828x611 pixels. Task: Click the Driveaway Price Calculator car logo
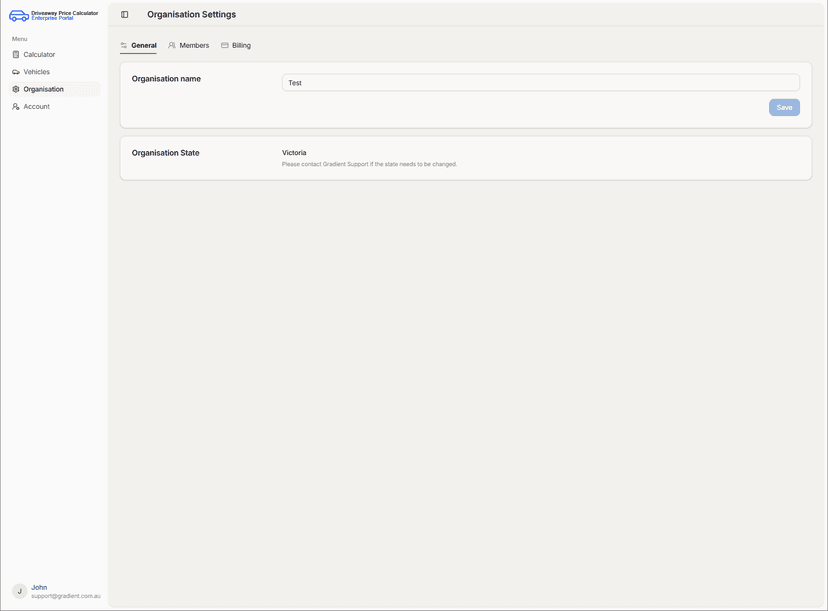click(x=19, y=15)
